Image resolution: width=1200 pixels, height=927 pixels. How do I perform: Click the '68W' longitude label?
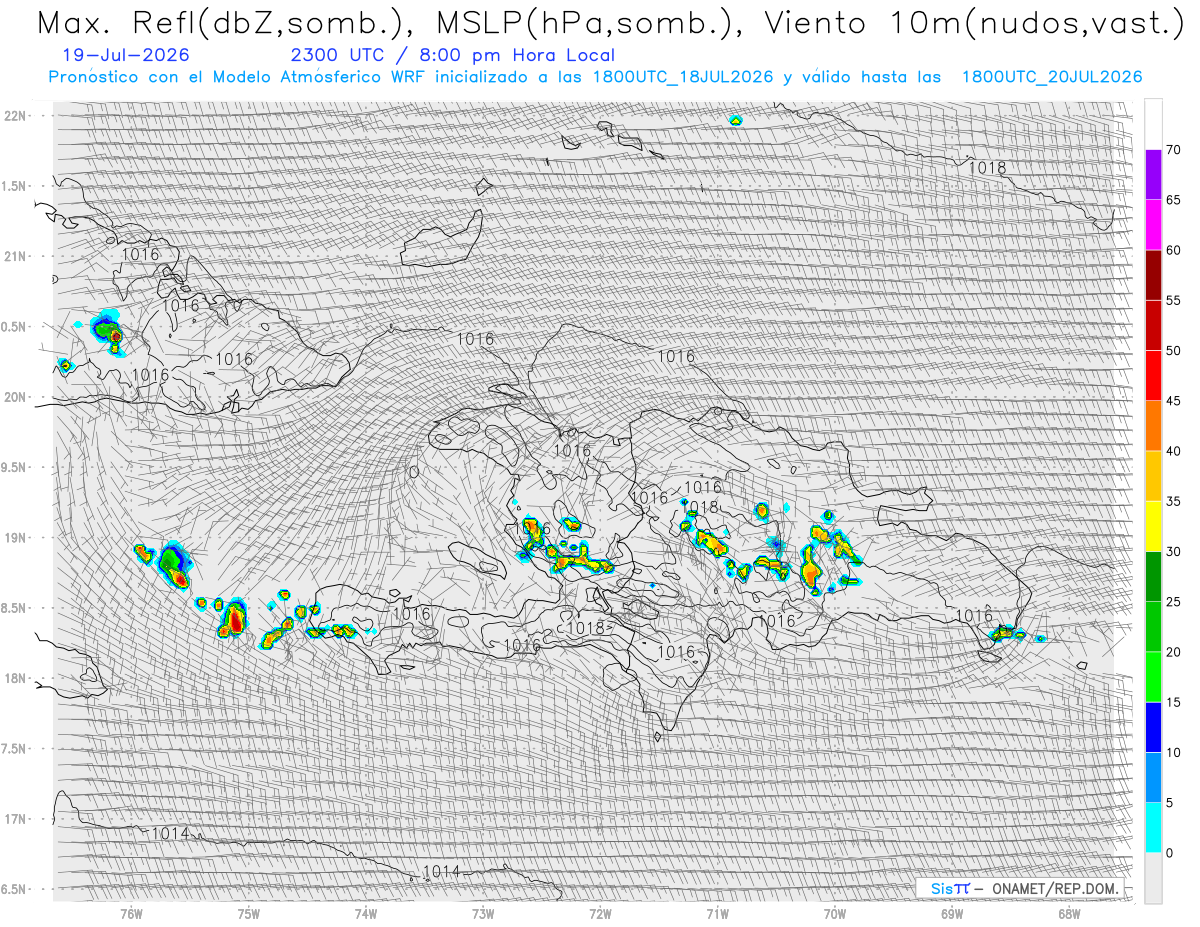pos(1069,913)
